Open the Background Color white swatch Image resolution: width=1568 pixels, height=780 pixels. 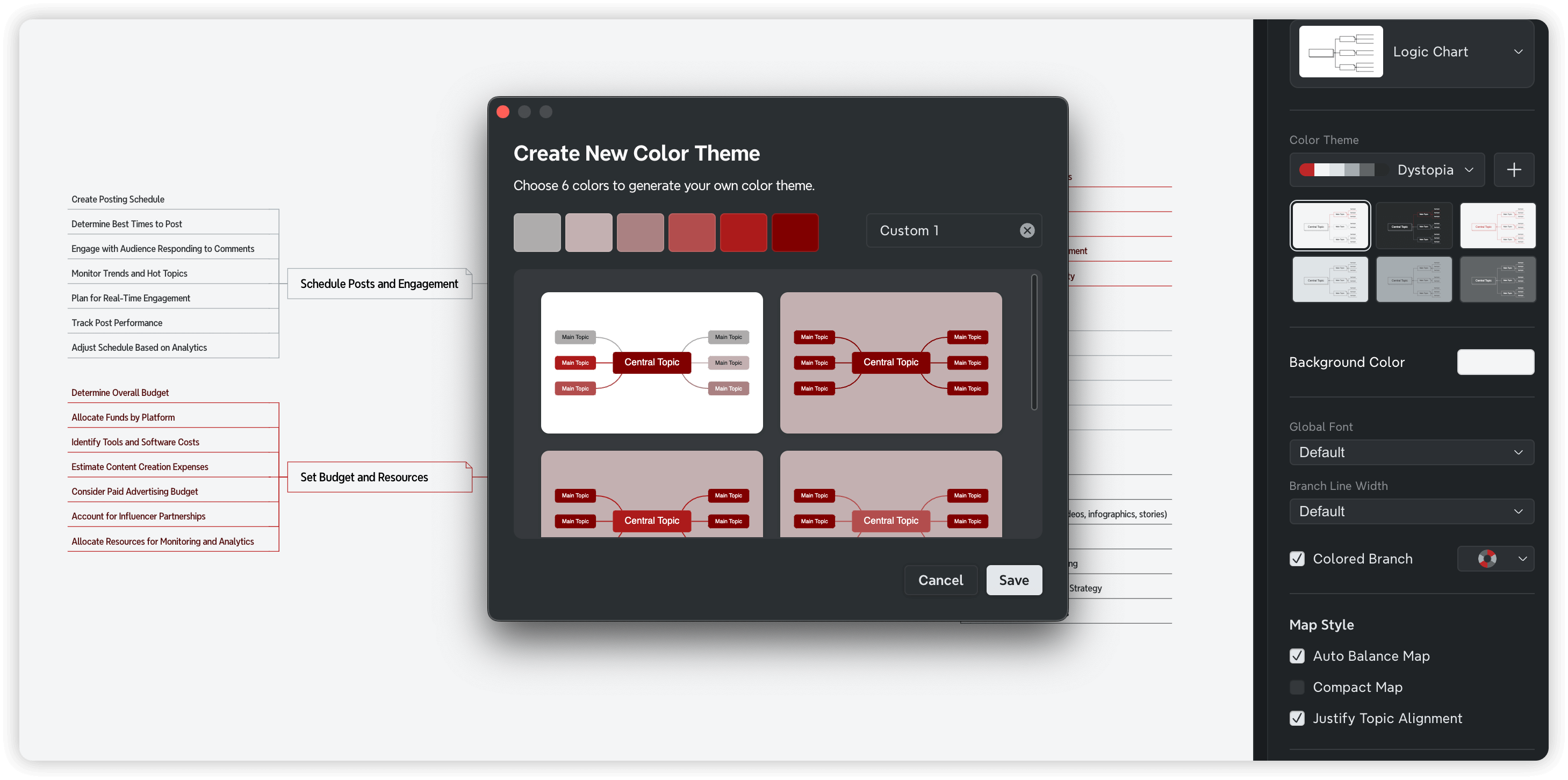coord(1495,362)
